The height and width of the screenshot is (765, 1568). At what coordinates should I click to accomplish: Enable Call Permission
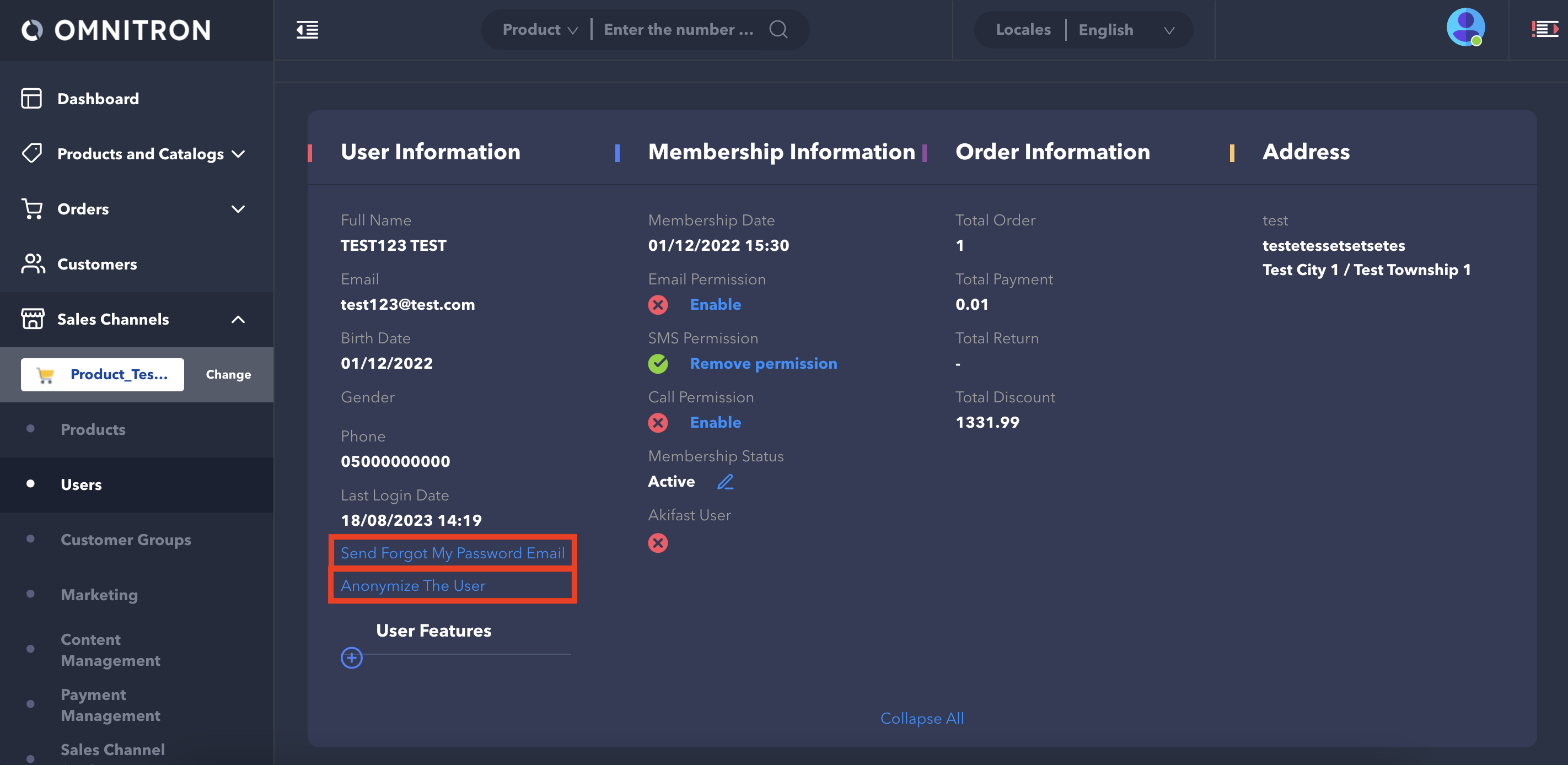(x=715, y=422)
